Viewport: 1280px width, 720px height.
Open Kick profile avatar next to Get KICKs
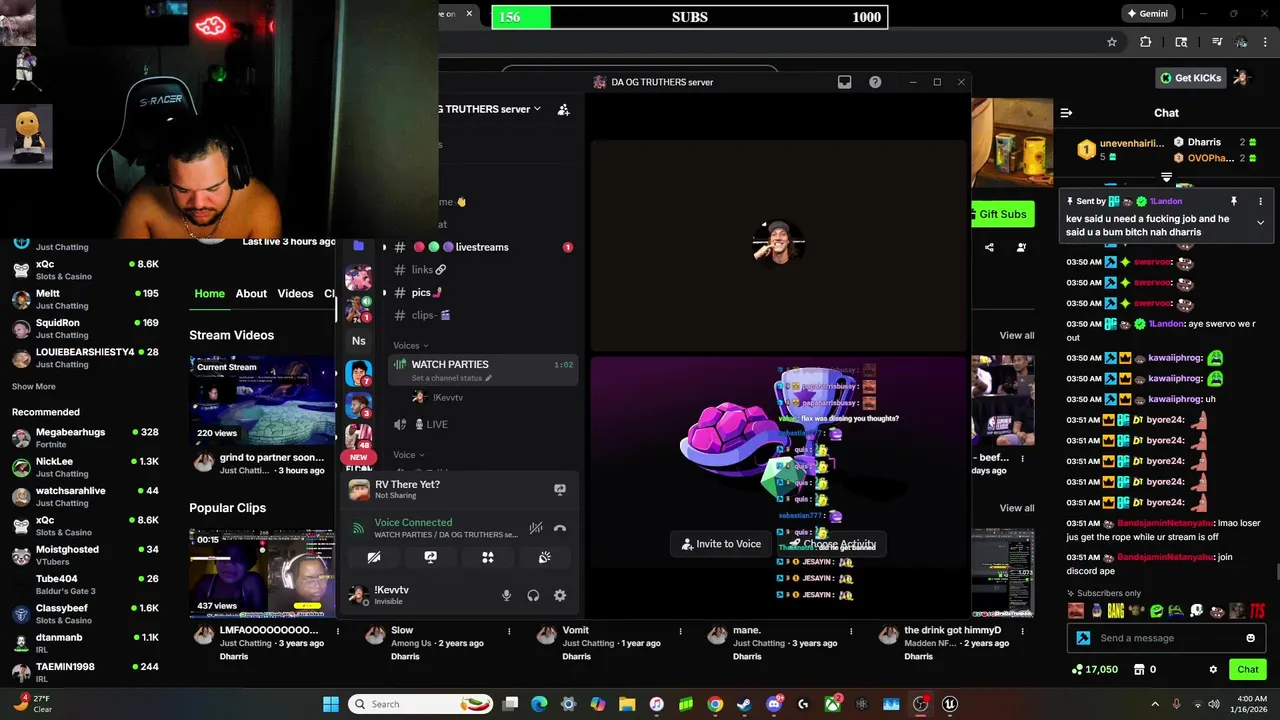(x=1241, y=77)
